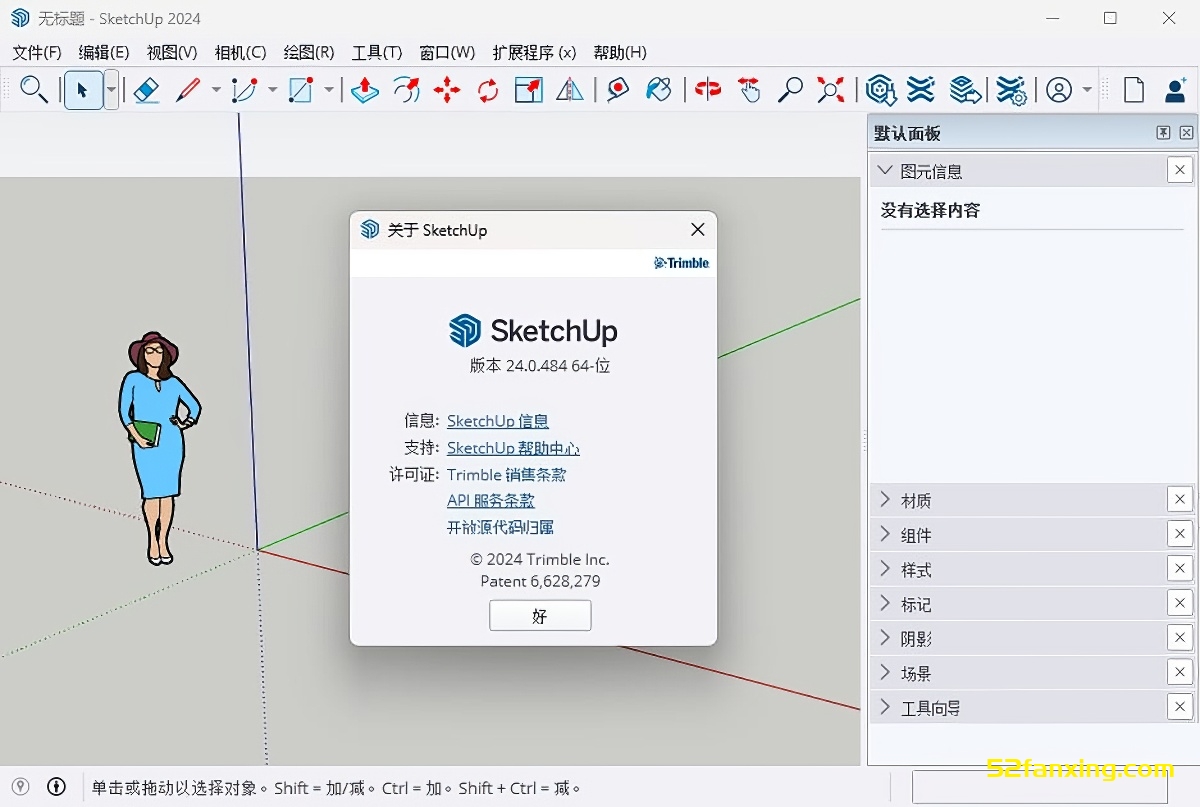Image resolution: width=1200 pixels, height=807 pixels.
Task: Click the 开放源代码归属 link
Action: click(500, 527)
